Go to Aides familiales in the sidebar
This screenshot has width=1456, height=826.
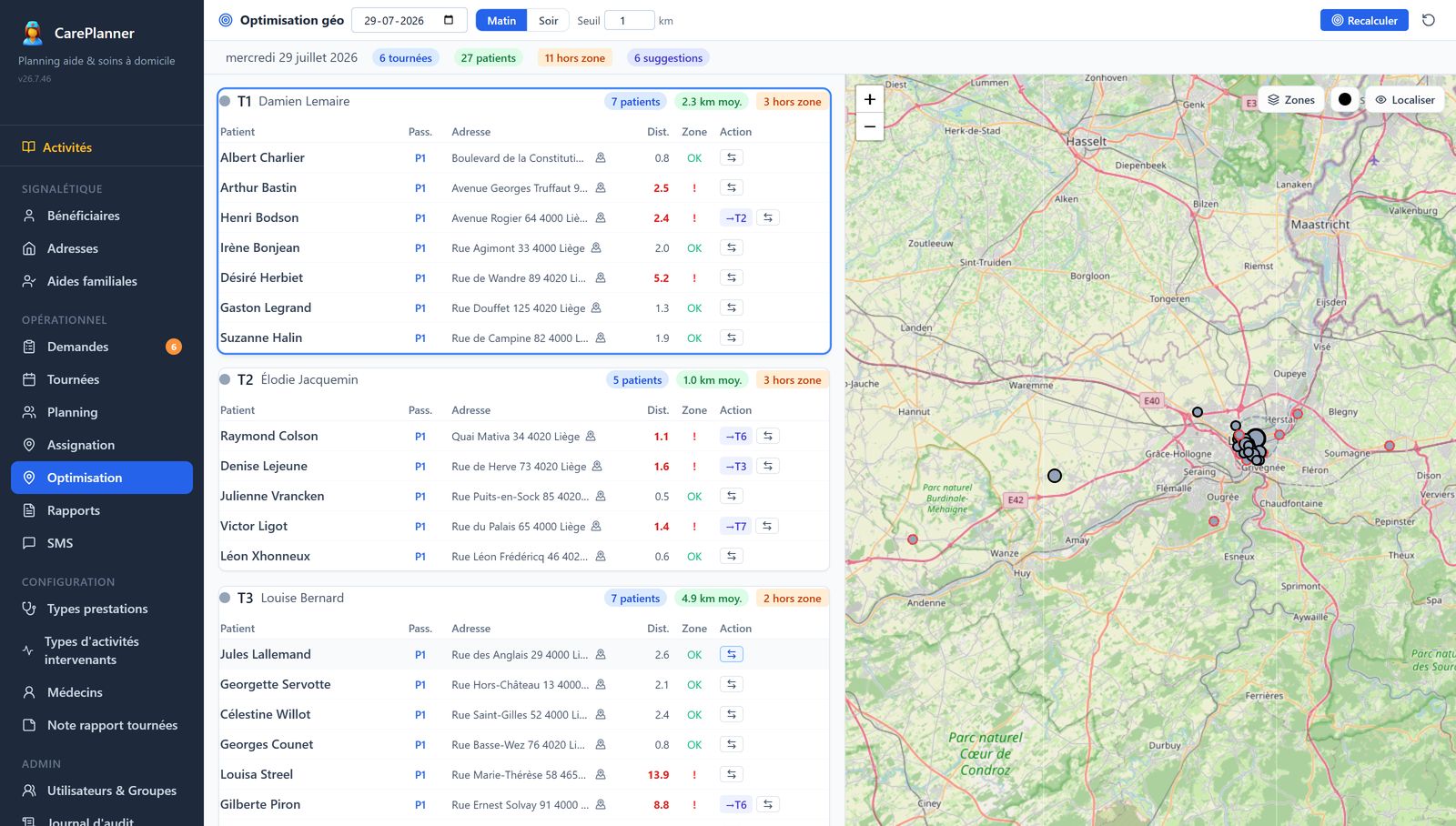(102, 281)
